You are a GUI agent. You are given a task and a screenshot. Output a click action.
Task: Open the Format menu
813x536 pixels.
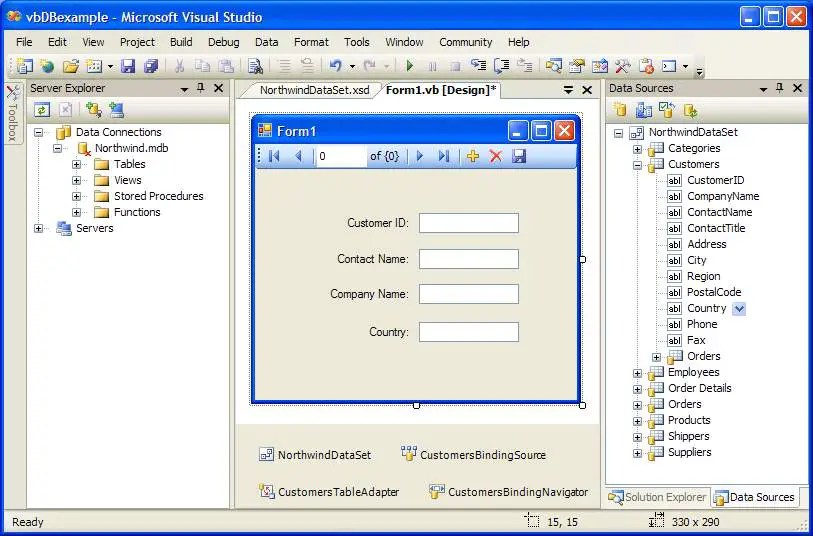[x=311, y=42]
